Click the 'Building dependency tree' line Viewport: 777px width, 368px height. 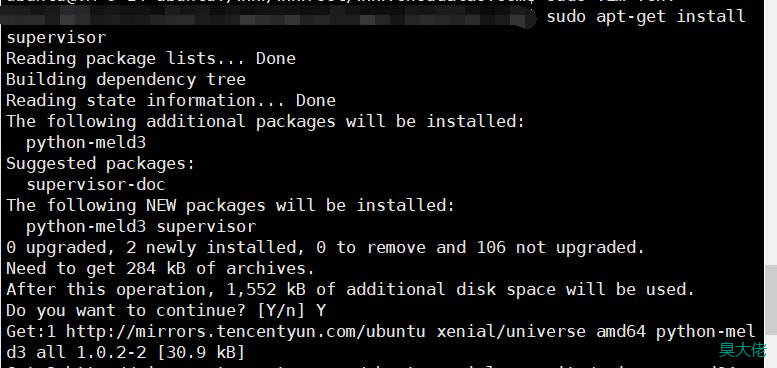coord(126,80)
